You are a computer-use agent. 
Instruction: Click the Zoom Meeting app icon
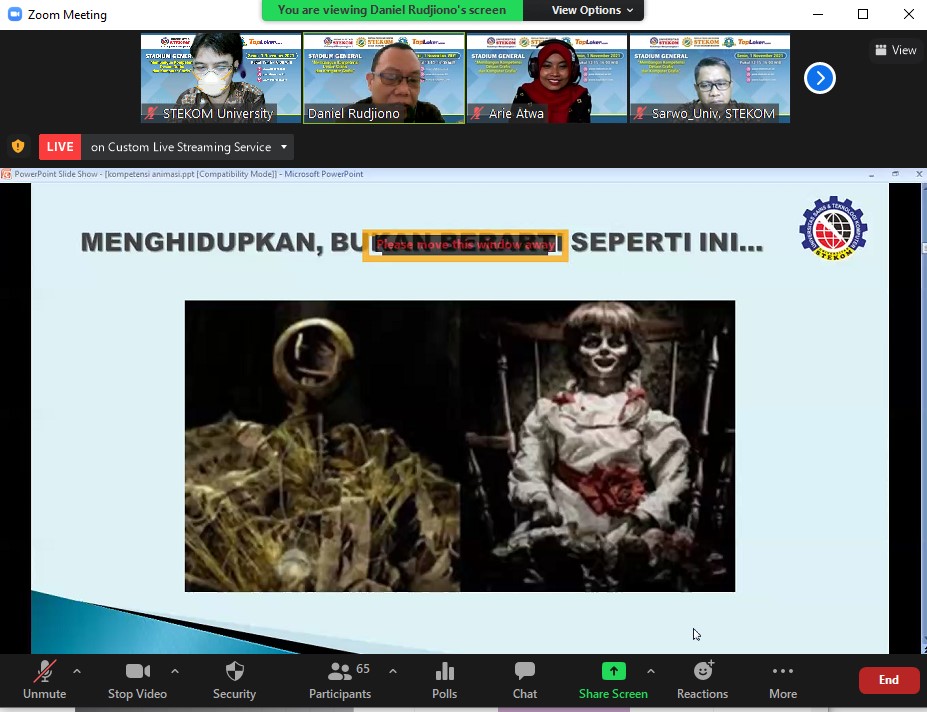tap(15, 14)
